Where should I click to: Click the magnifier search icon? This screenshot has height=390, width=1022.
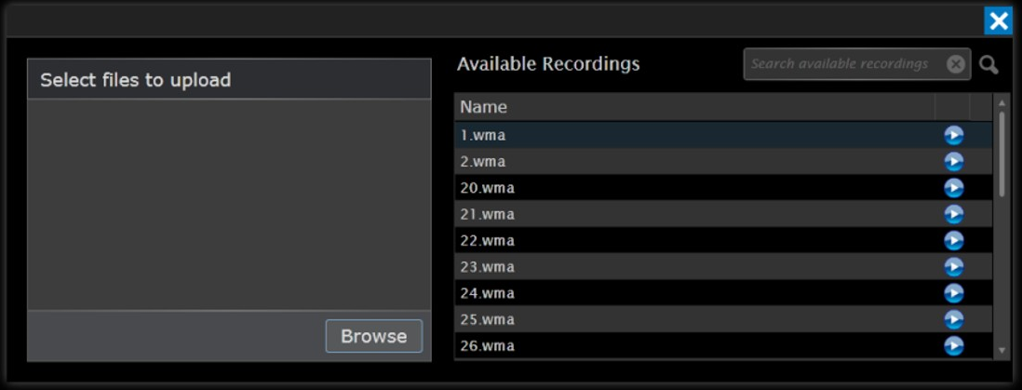point(989,65)
